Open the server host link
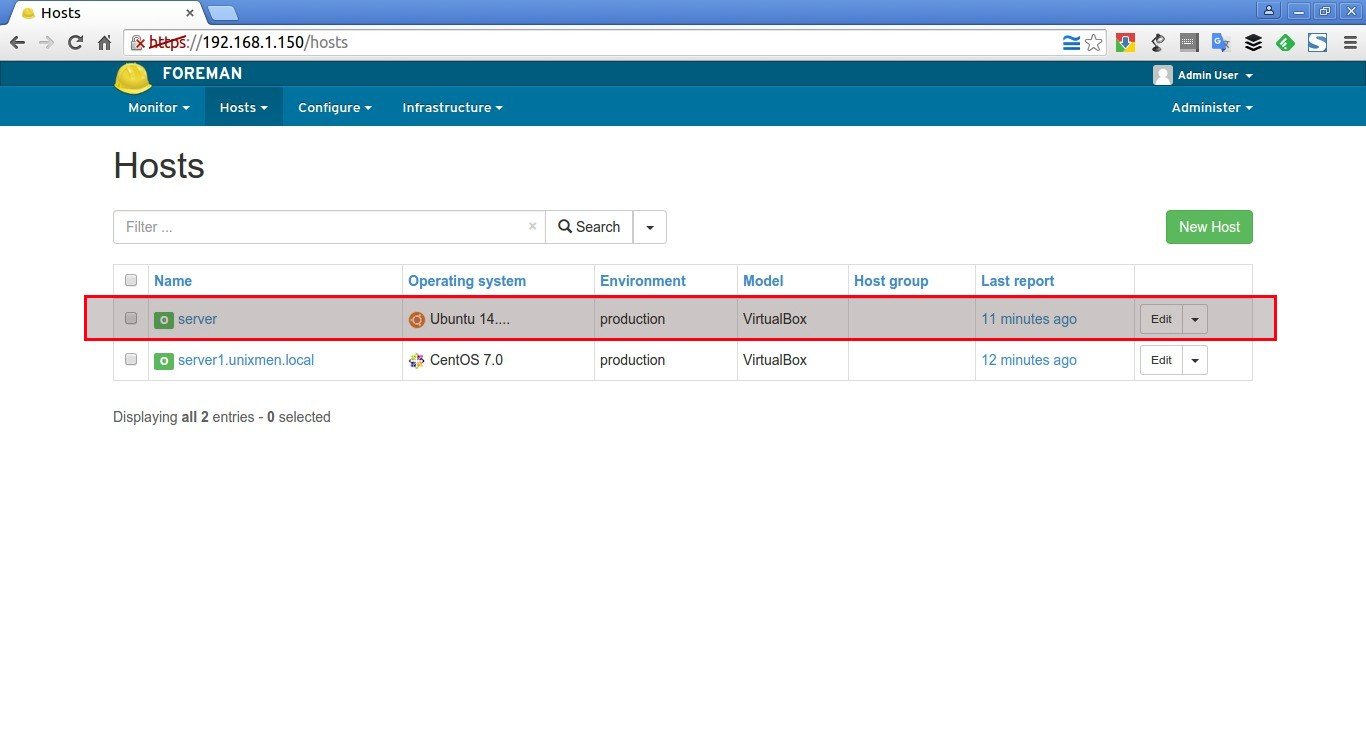Screen dimensions: 1366x744 197,320
